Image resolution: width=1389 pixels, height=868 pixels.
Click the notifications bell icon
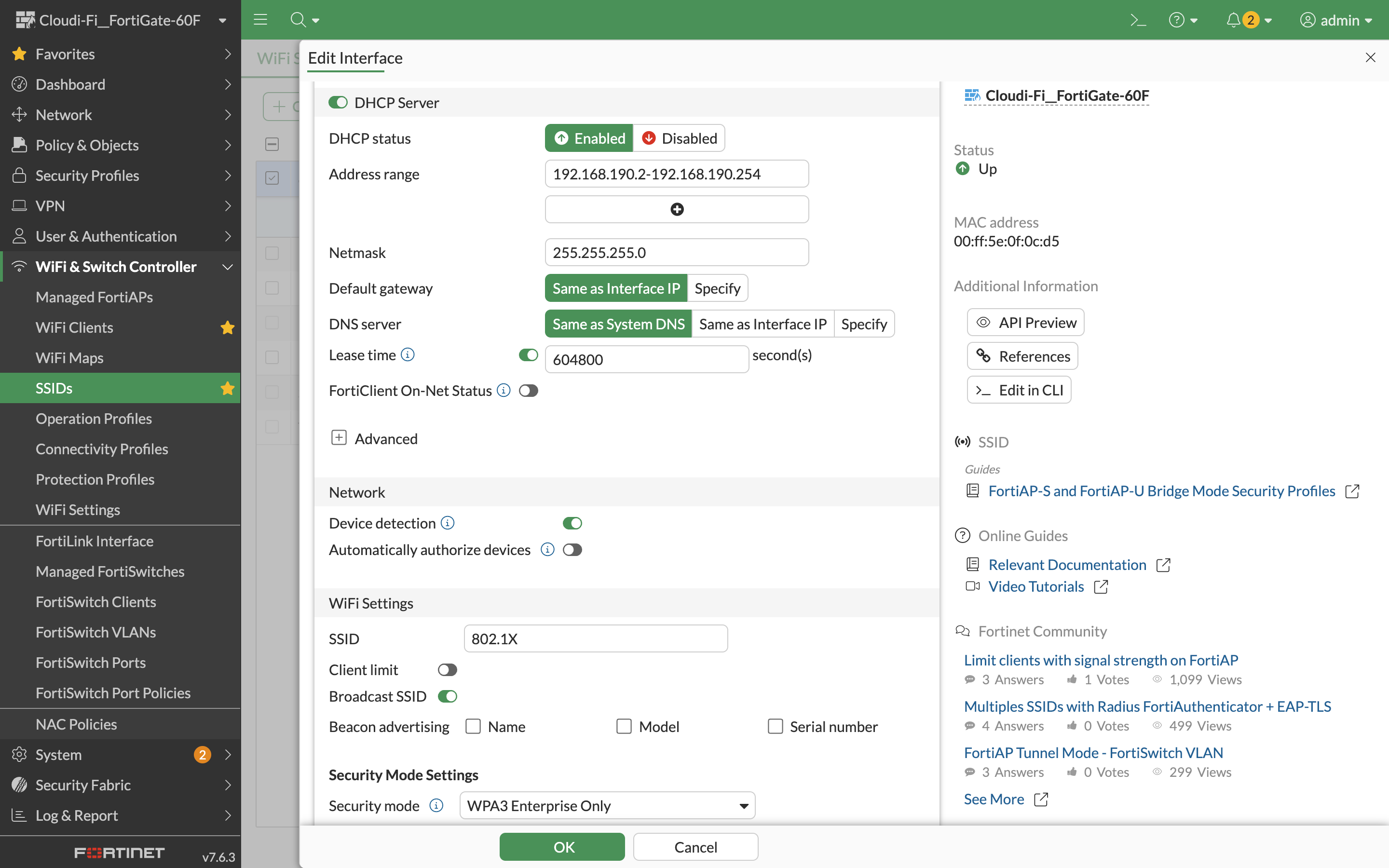pos(1233,20)
